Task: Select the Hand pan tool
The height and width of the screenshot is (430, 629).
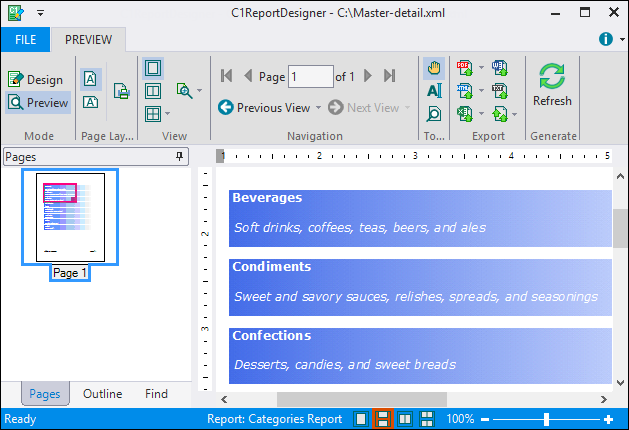Action: point(434,68)
